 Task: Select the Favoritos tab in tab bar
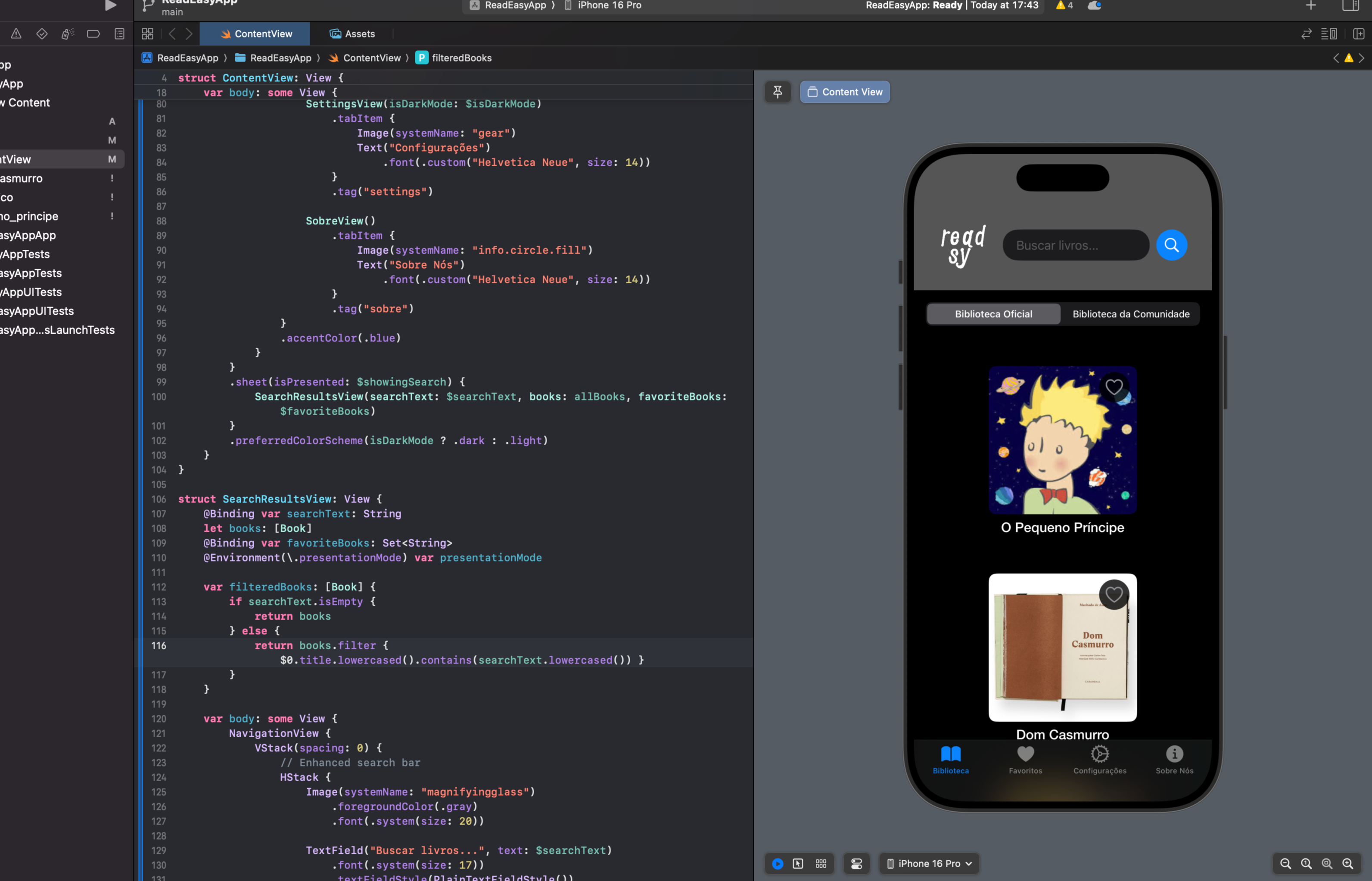tap(1025, 760)
